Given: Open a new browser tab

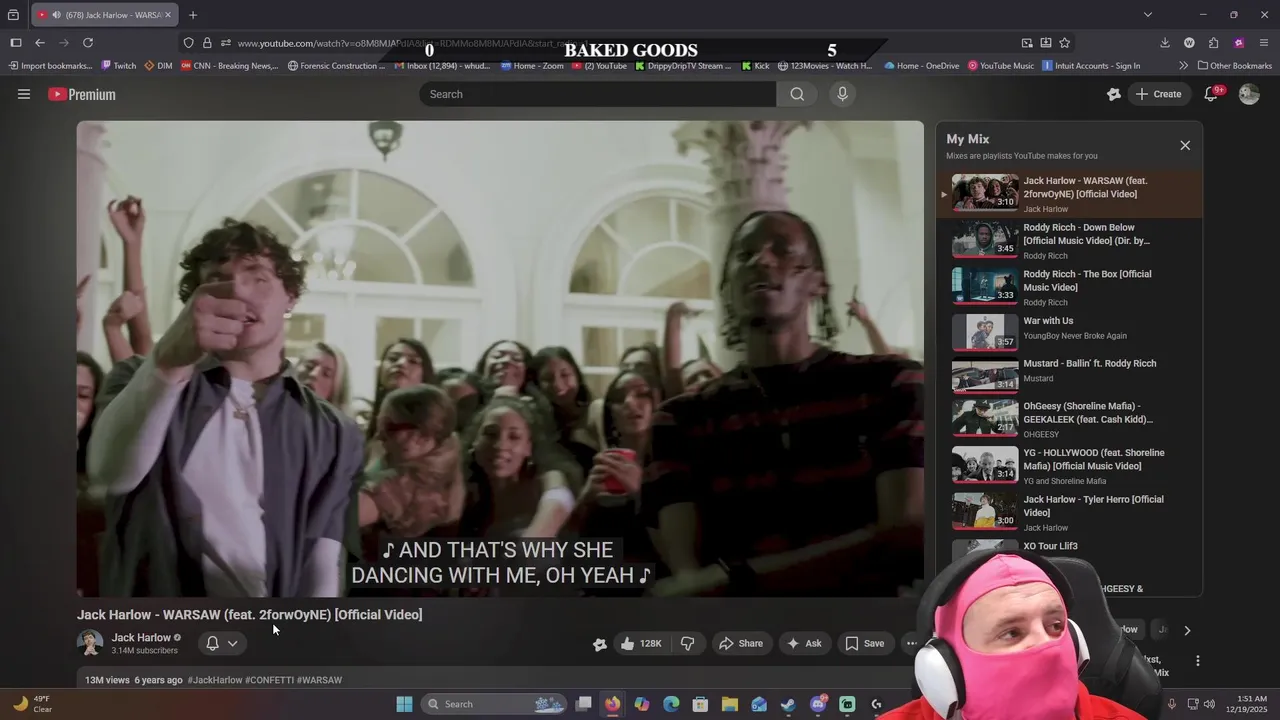Looking at the screenshot, I should click(193, 15).
